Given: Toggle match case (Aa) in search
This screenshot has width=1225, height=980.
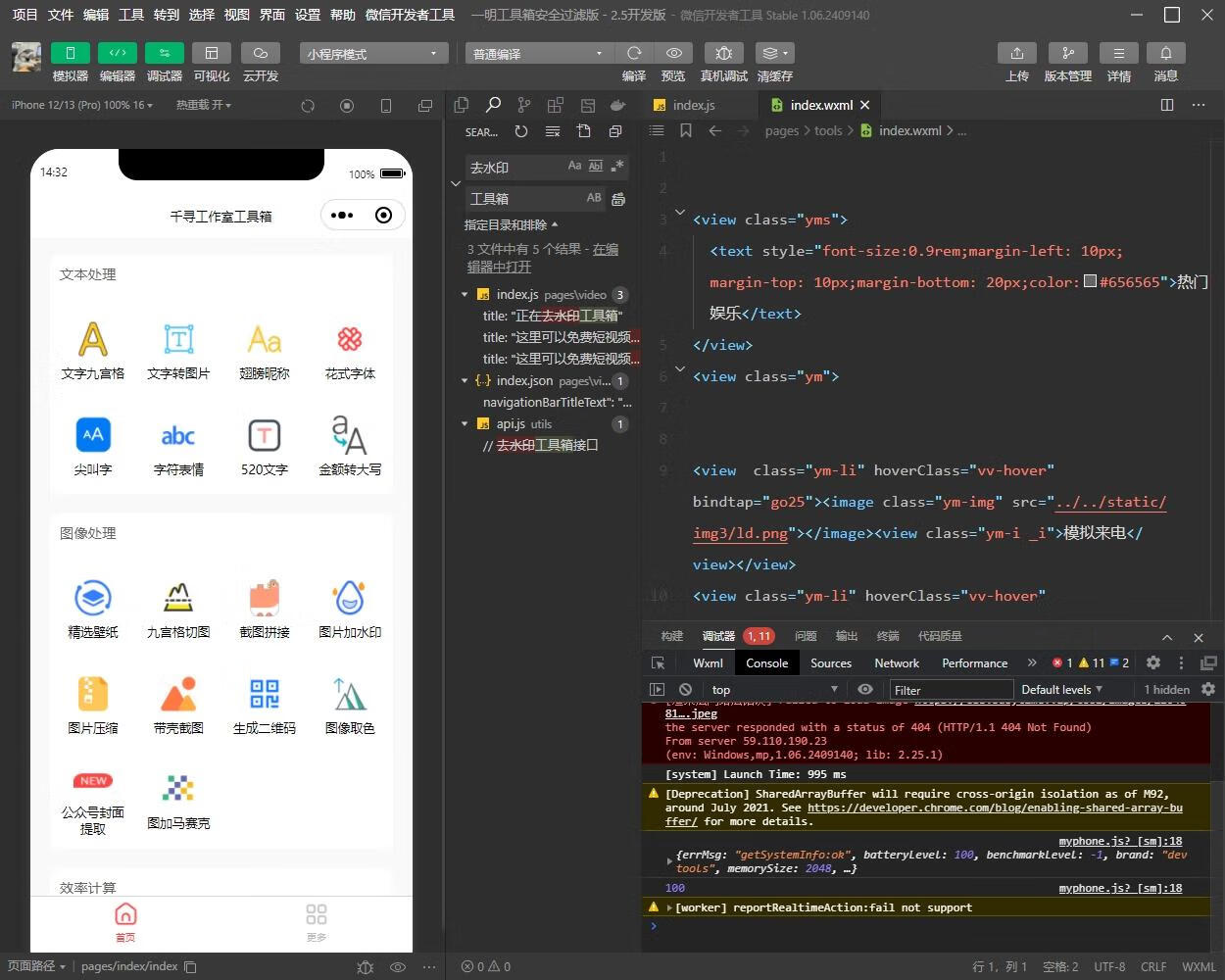Looking at the screenshot, I should (574, 167).
